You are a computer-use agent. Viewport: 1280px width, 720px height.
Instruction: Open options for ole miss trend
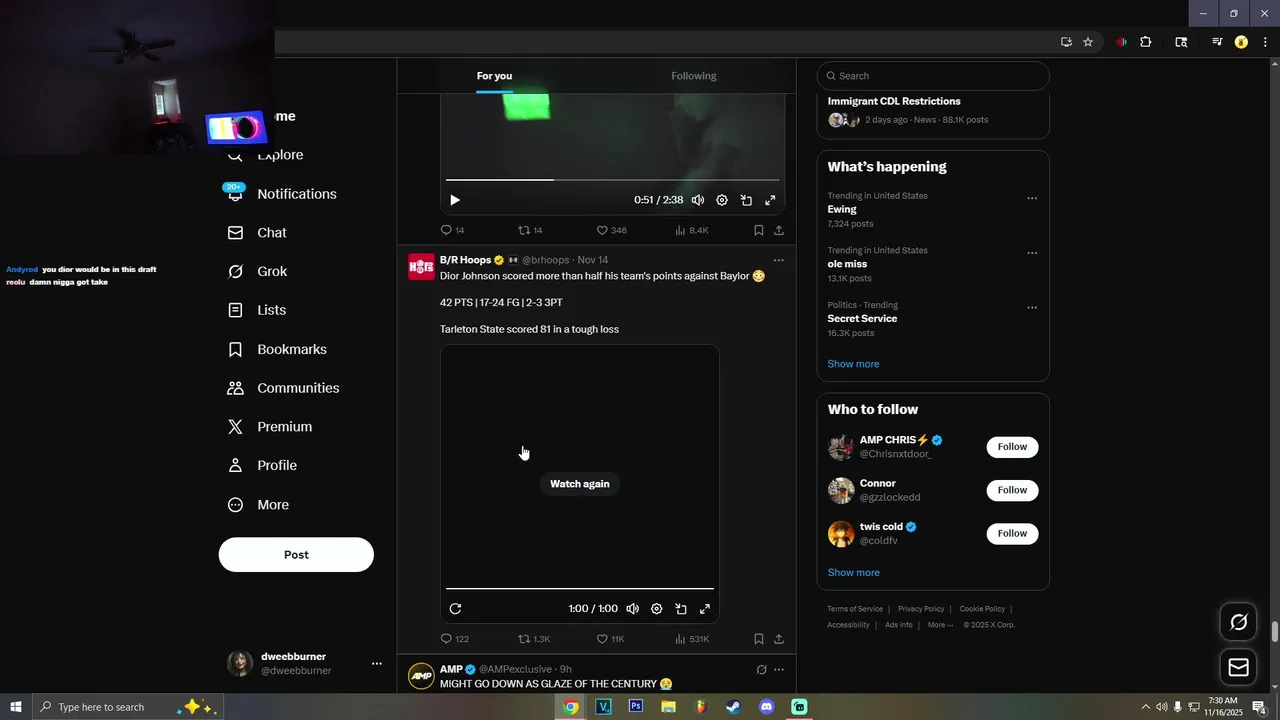(1032, 253)
